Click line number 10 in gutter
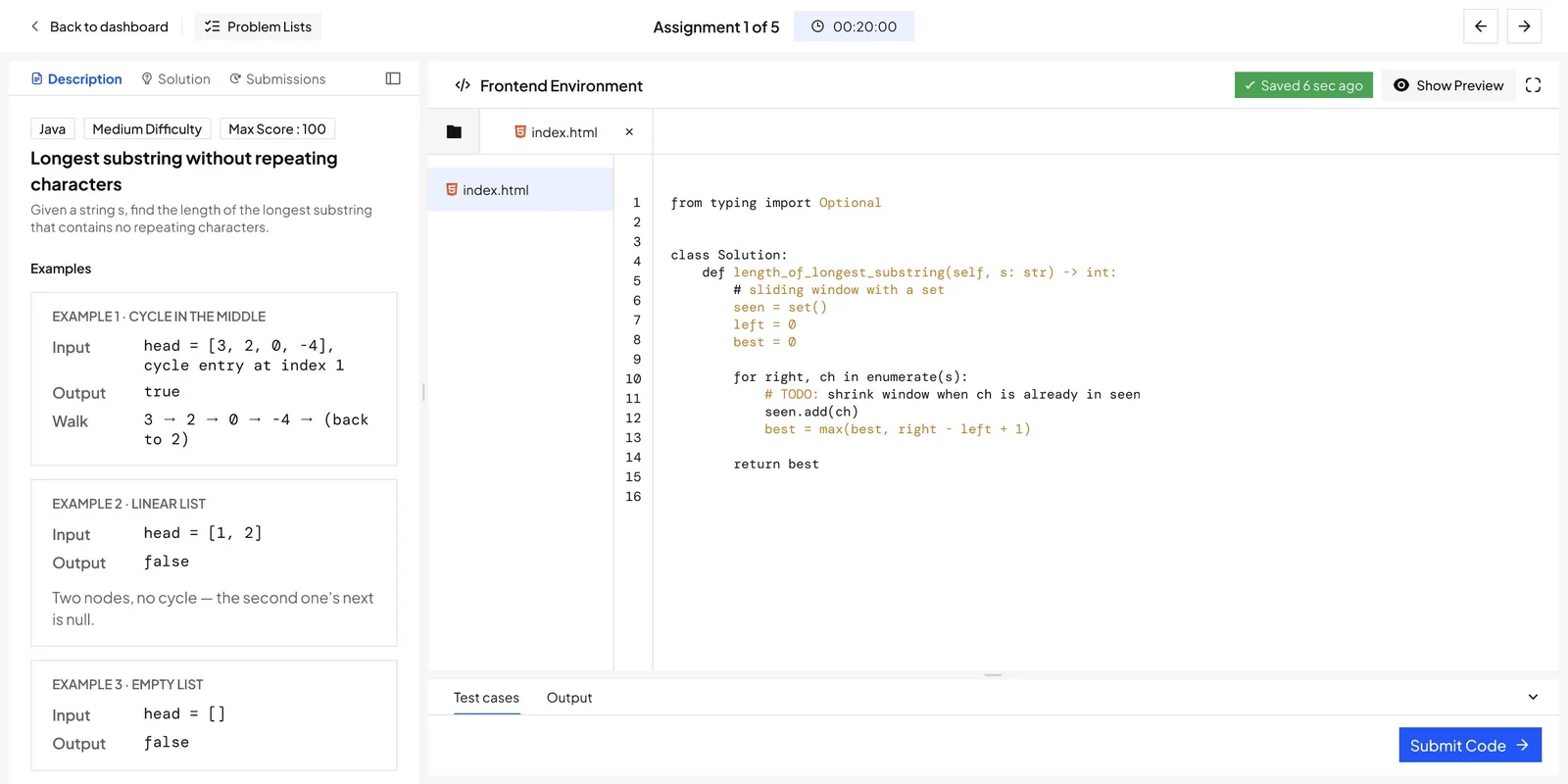The height and width of the screenshot is (784, 1568). tap(633, 378)
